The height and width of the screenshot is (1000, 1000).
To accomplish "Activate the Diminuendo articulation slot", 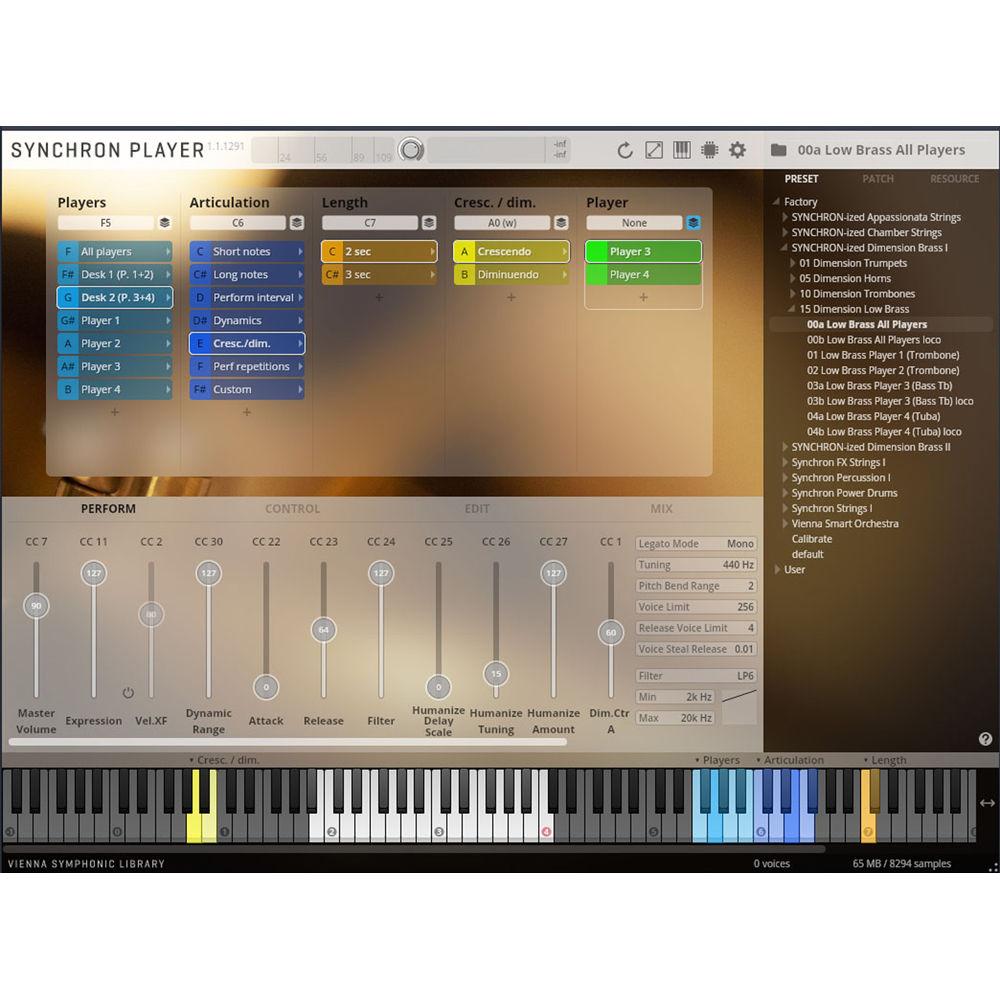I will 511,274.
